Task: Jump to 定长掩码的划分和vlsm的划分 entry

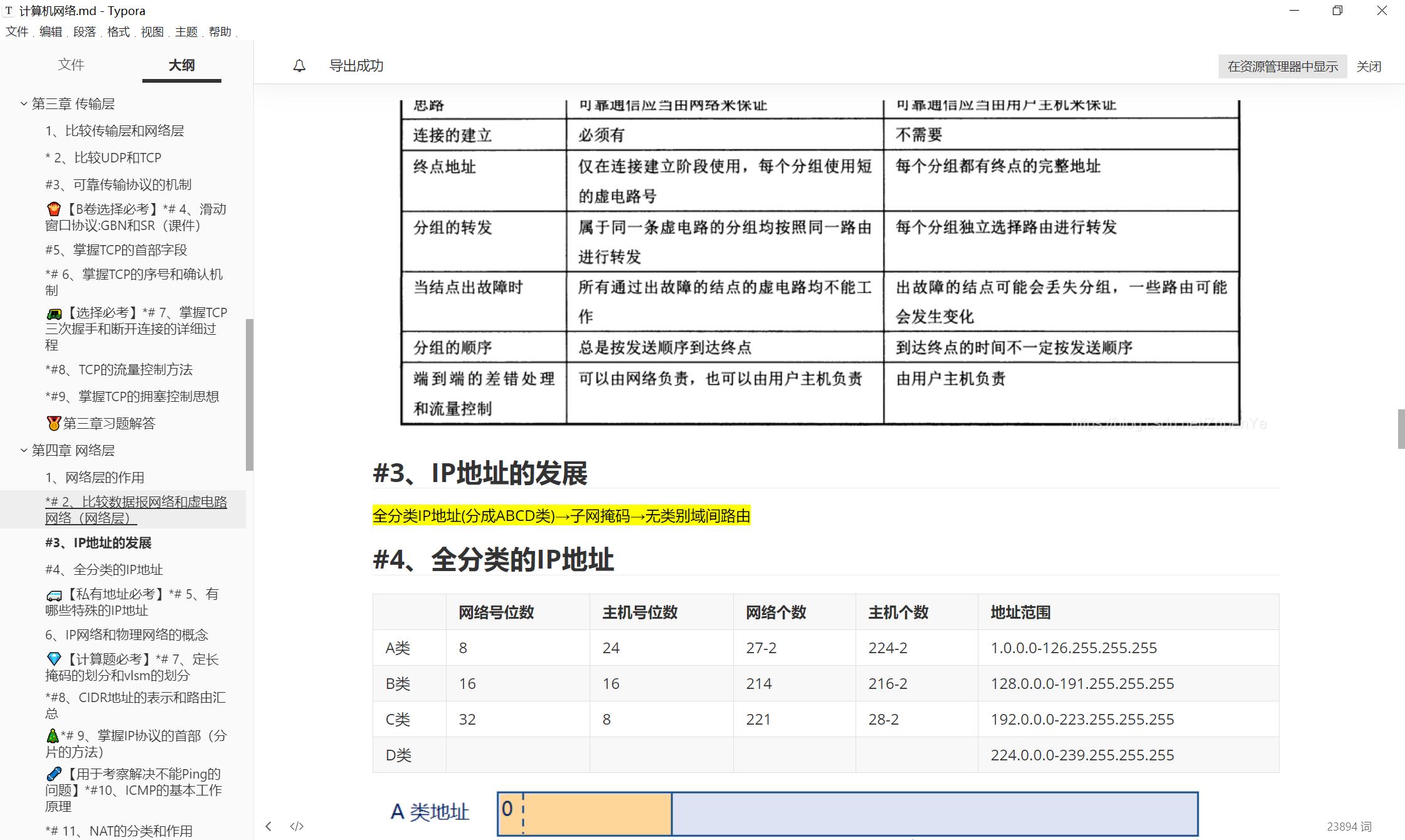Action: (132, 668)
